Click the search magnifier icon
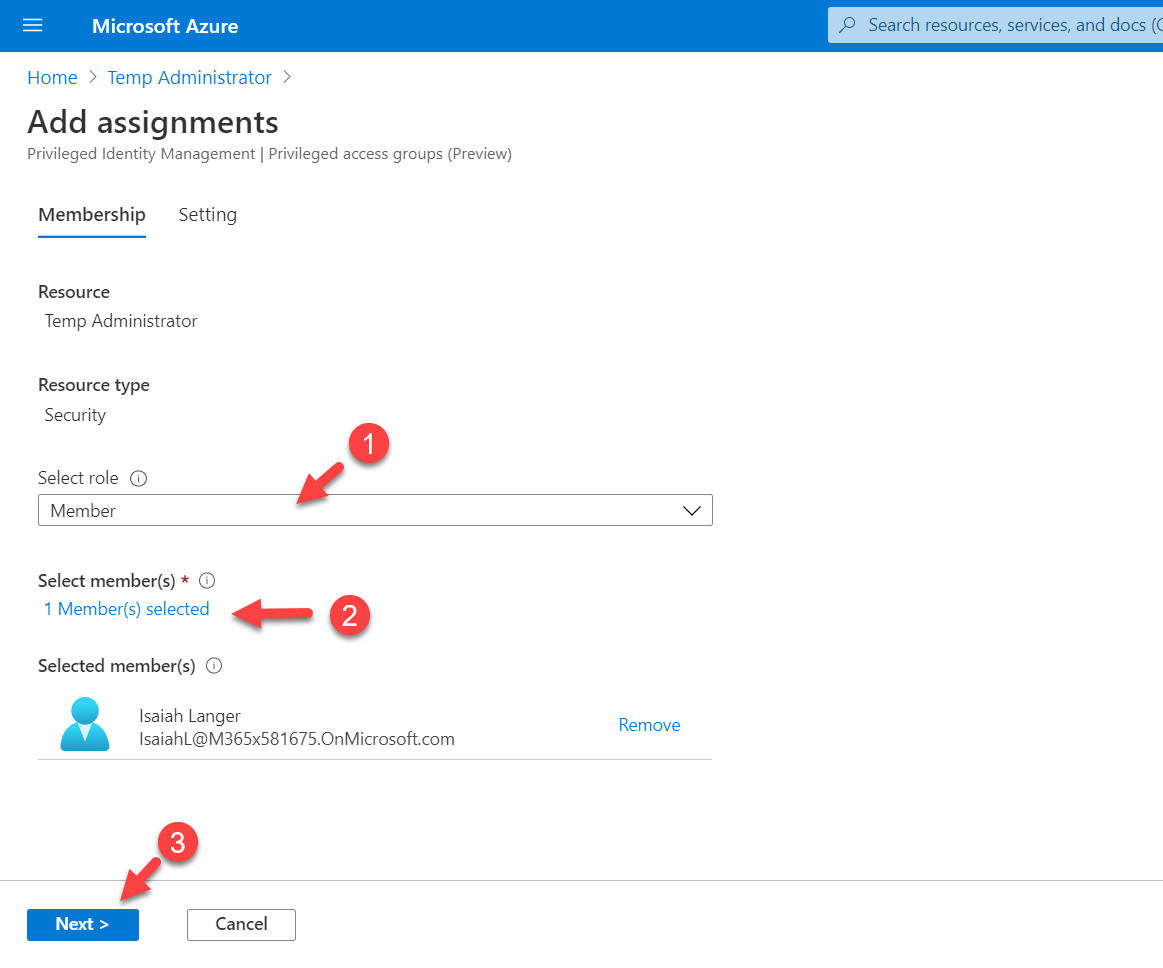This screenshot has width=1163, height=968. pyautogui.click(x=849, y=24)
